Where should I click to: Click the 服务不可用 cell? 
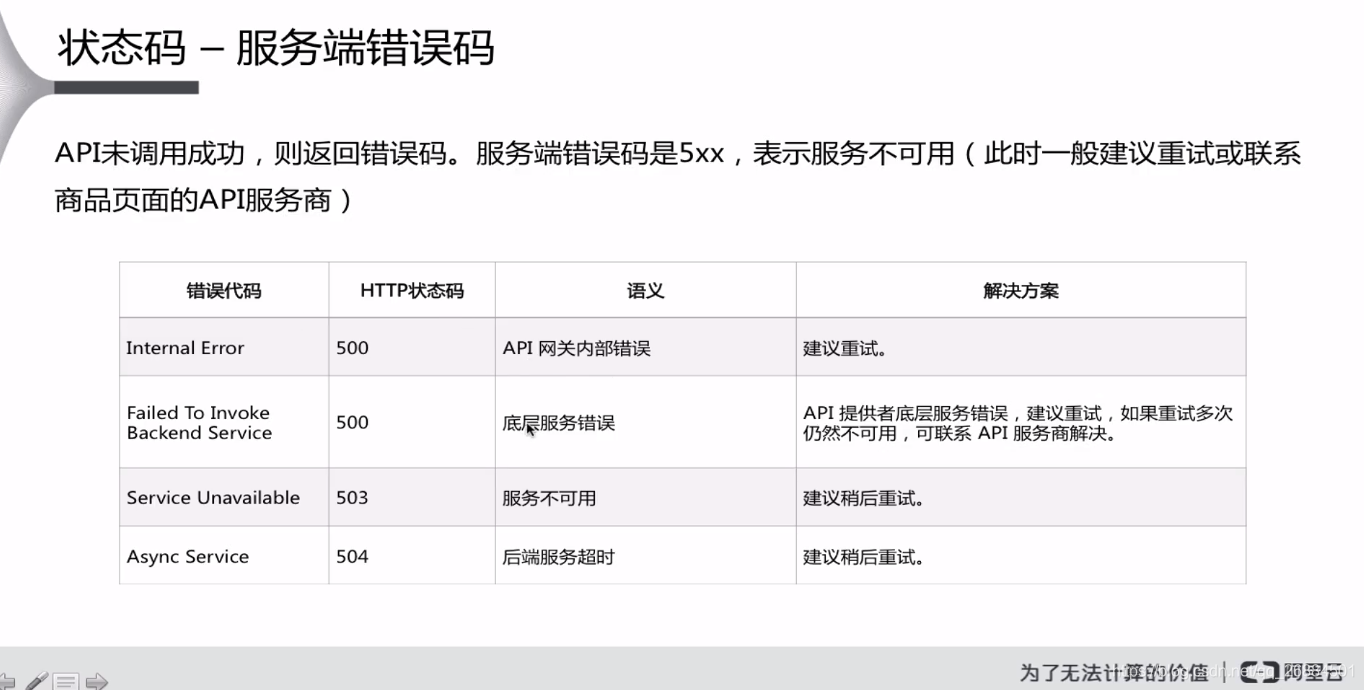(646, 497)
